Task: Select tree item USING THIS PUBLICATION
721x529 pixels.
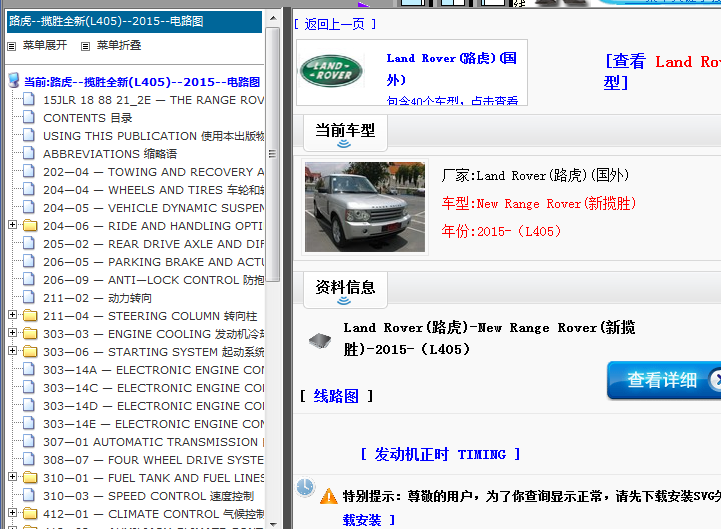Action: (x=154, y=136)
